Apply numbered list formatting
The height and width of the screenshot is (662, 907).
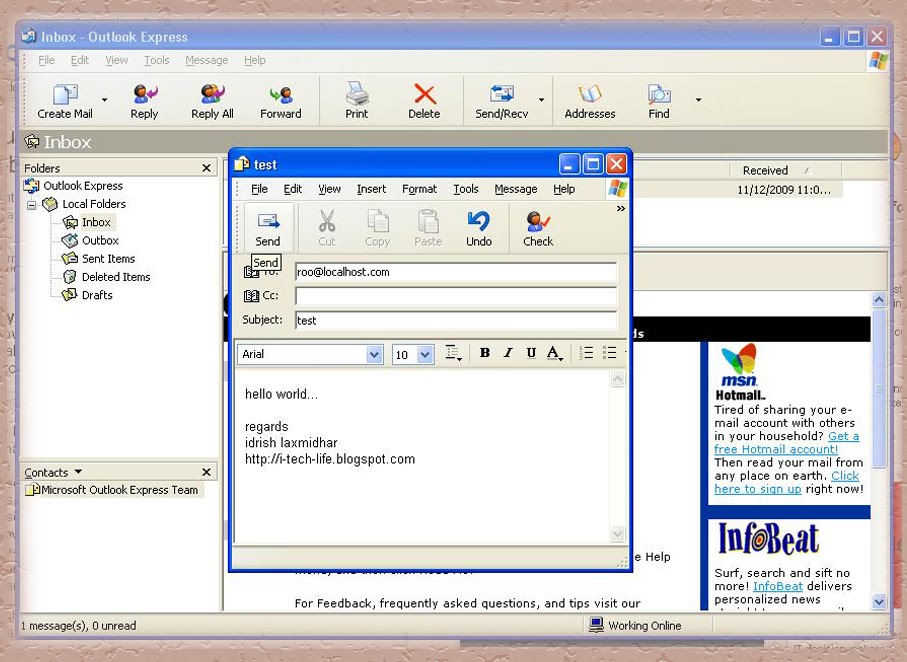586,352
